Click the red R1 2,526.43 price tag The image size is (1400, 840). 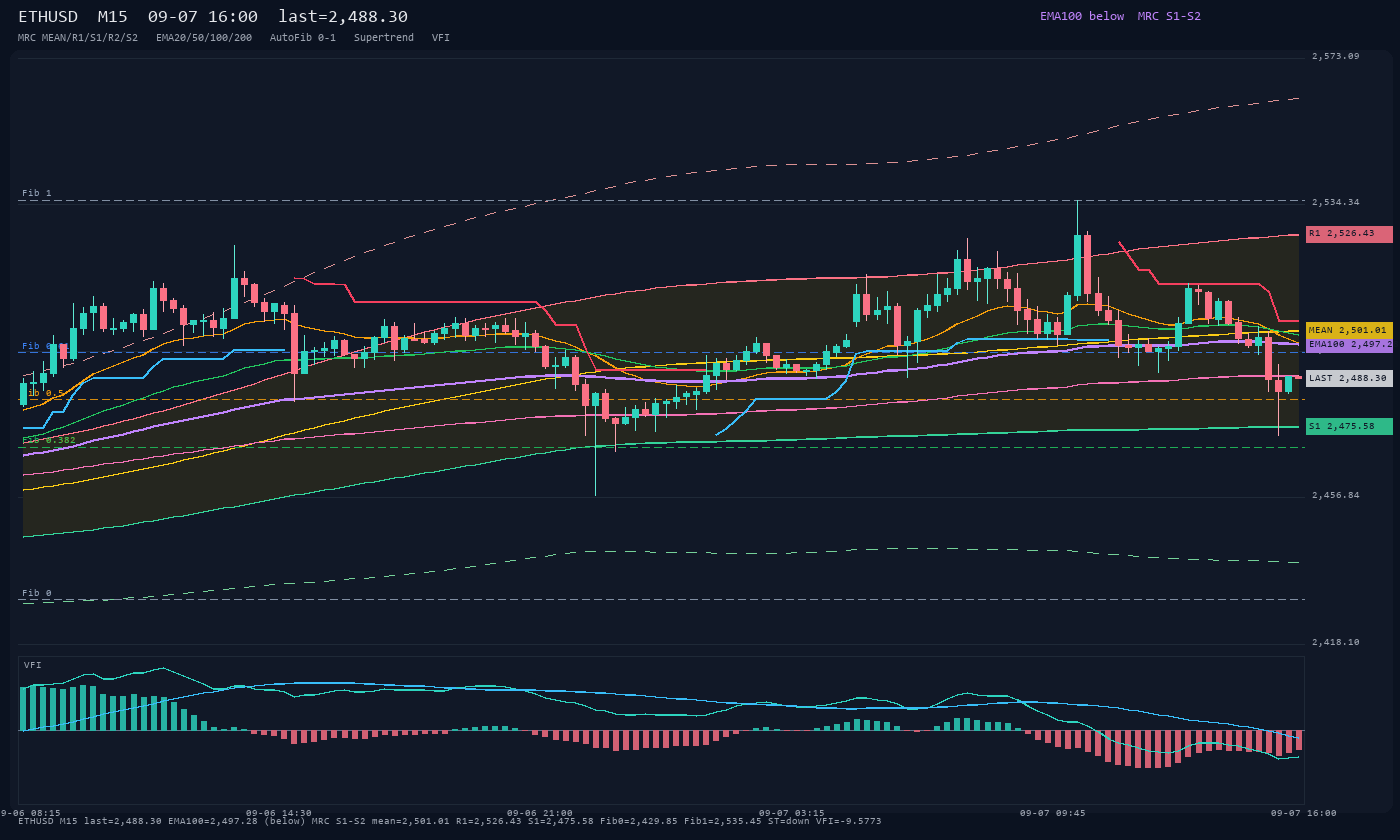1349,234
